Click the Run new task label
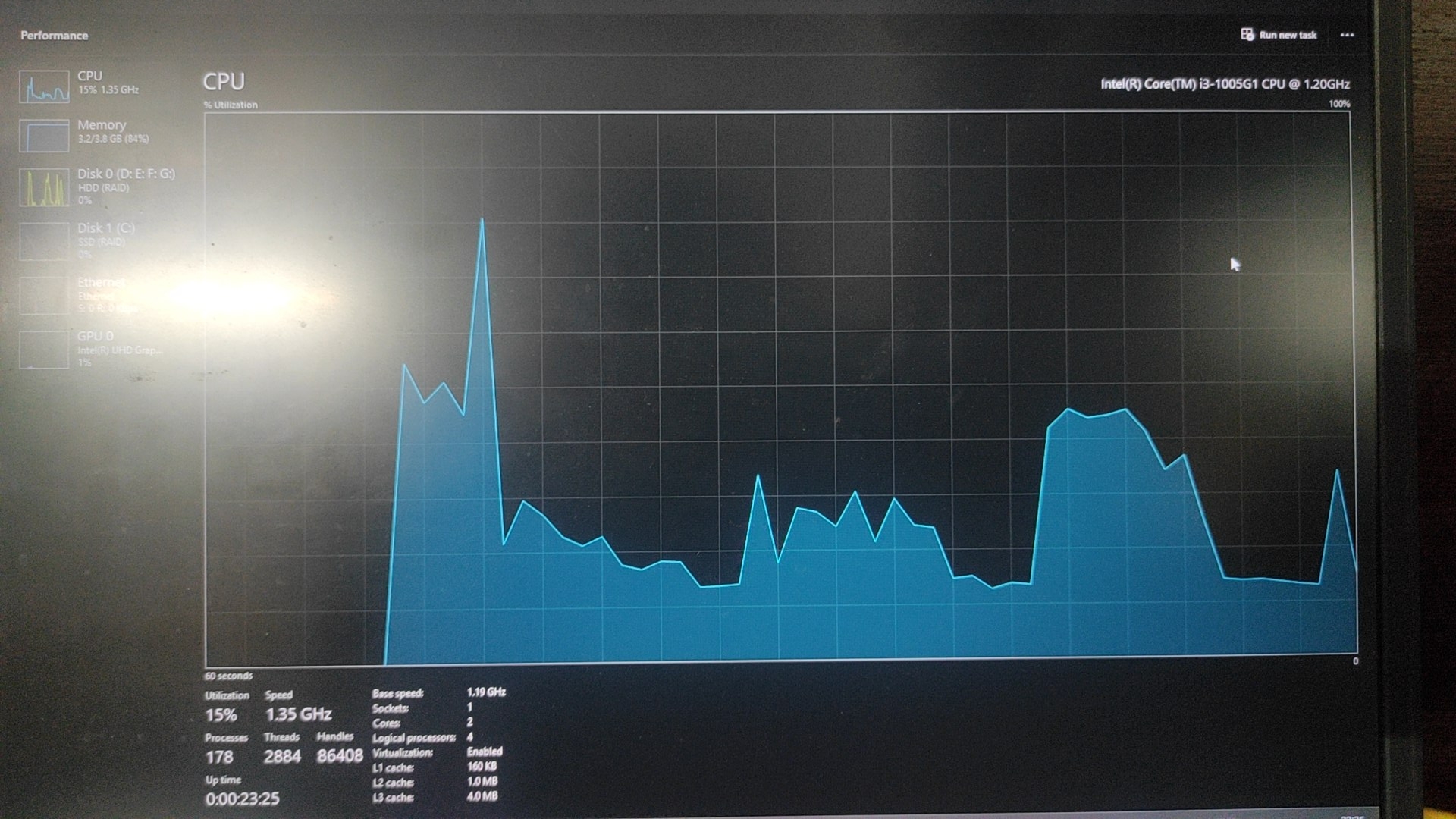The height and width of the screenshot is (819, 1456). tap(1288, 35)
